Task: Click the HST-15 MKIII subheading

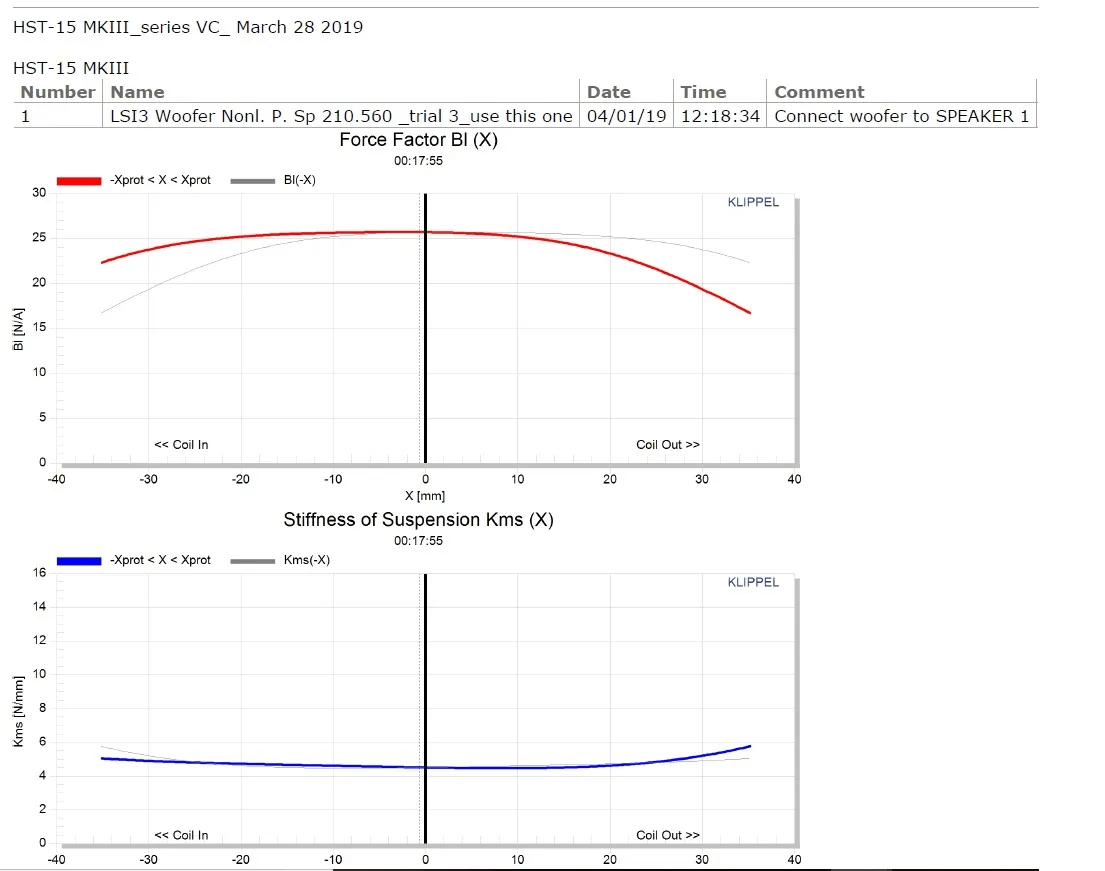Action: coord(71,68)
